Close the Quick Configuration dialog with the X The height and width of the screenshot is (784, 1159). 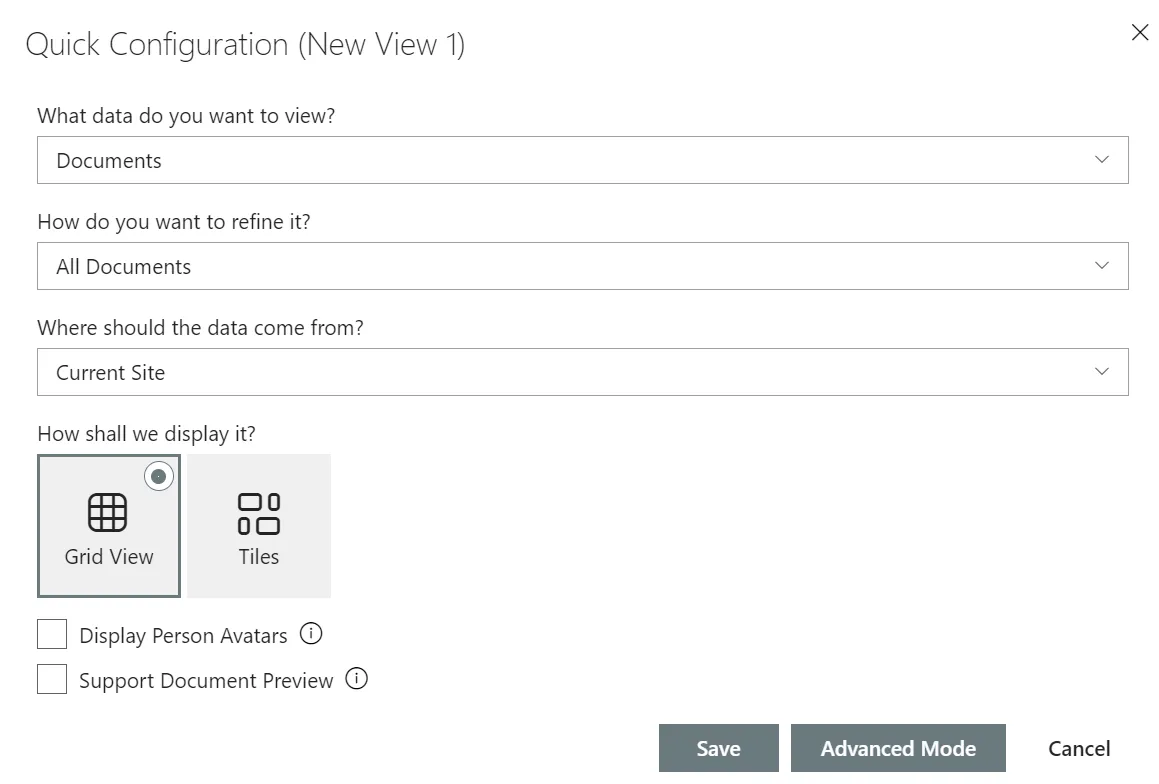1139,32
